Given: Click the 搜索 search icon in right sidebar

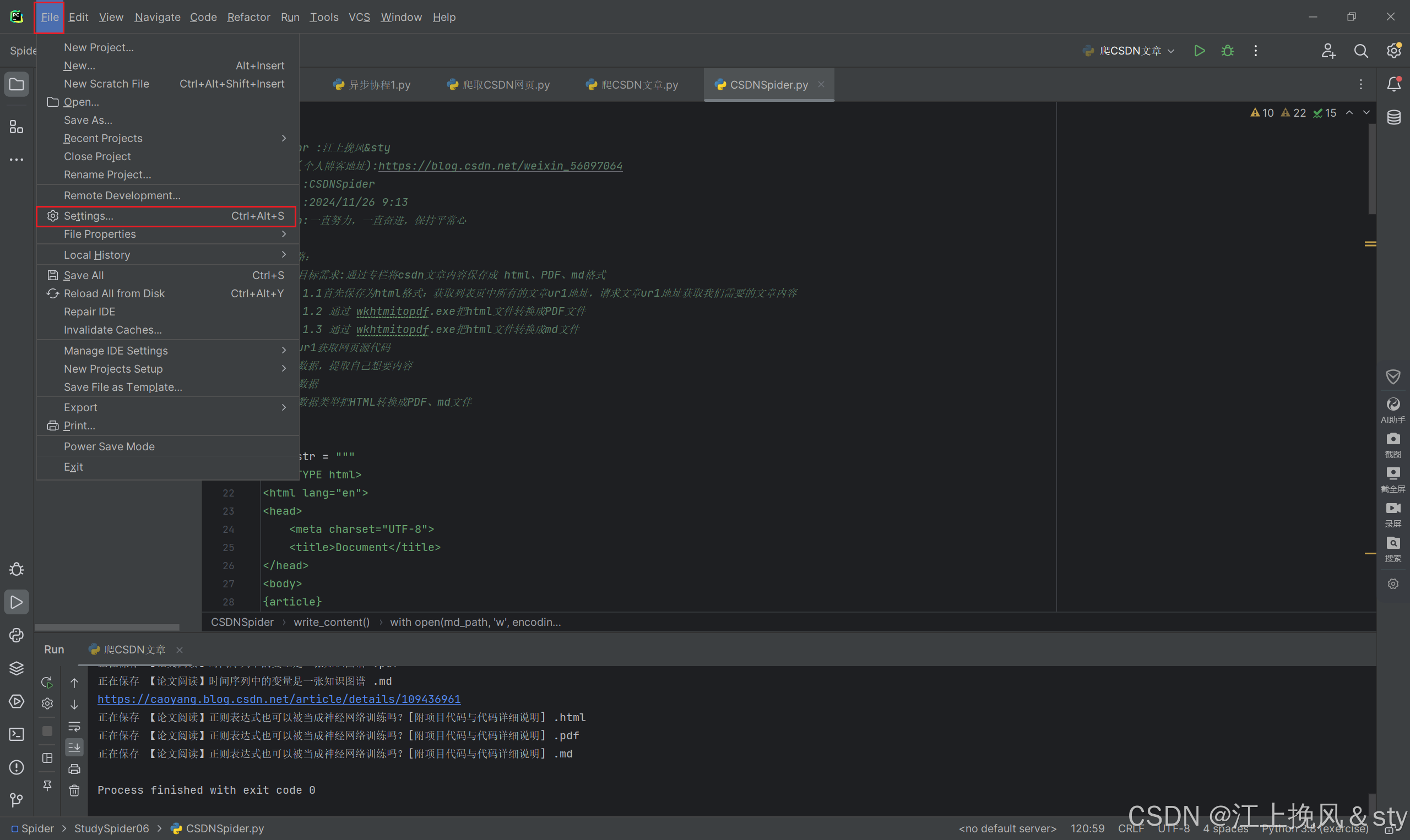Looking at the screenshot, I should 1393,548.
